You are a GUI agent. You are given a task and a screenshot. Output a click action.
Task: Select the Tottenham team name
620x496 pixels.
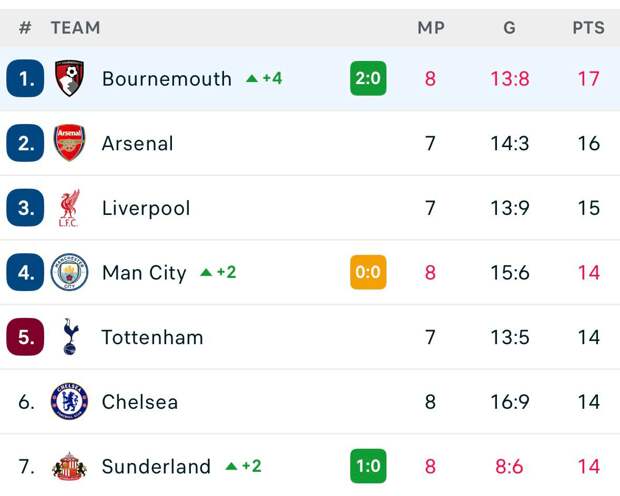[152, 337]
